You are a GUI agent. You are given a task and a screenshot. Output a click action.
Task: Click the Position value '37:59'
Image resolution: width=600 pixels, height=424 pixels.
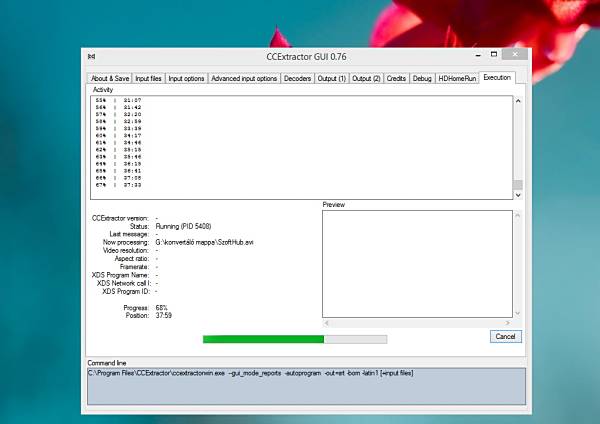click(x=163, y=315)
